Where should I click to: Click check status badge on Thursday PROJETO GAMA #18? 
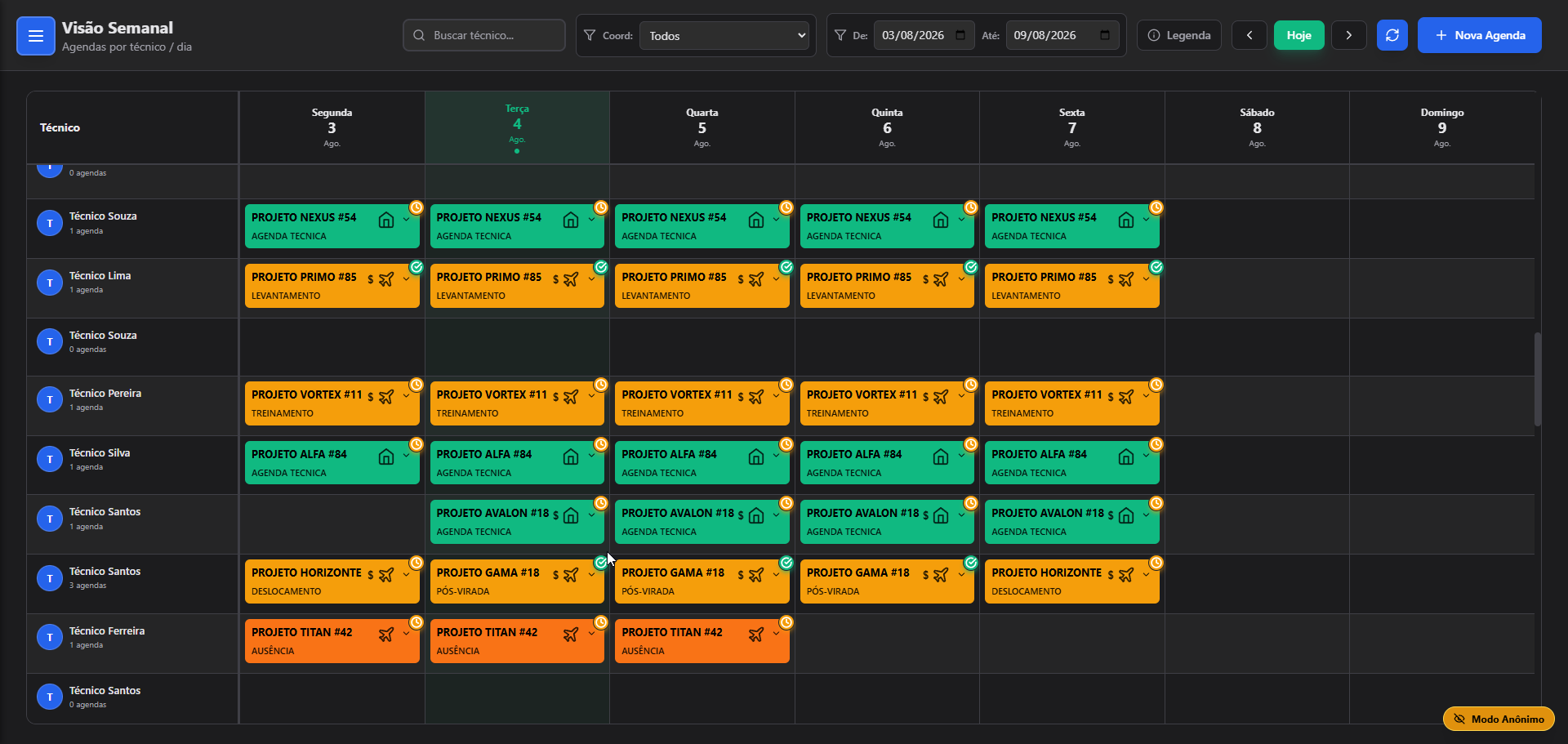[x=971, y=563]
